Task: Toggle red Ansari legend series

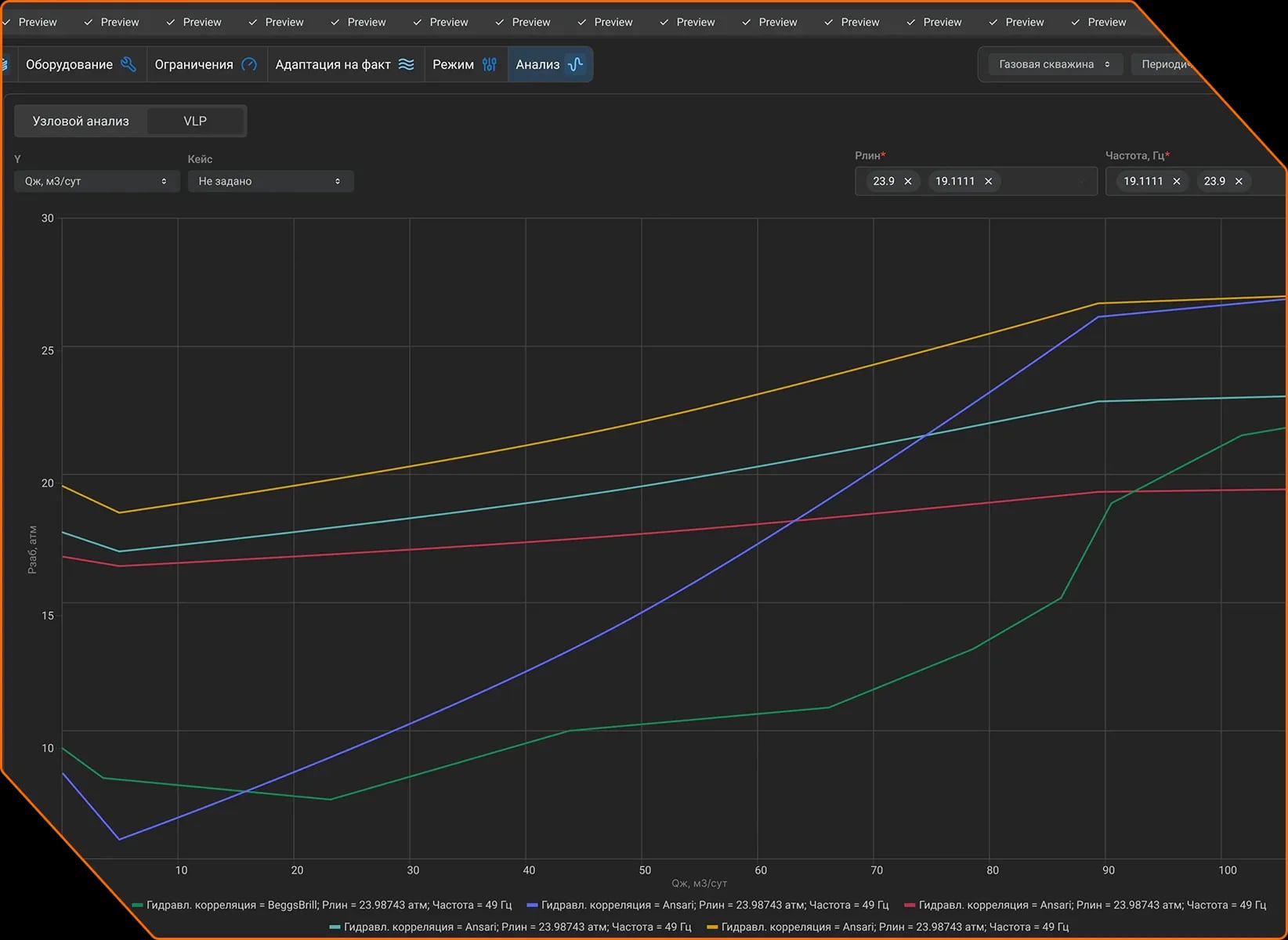Action: (x=1085, y=905)
